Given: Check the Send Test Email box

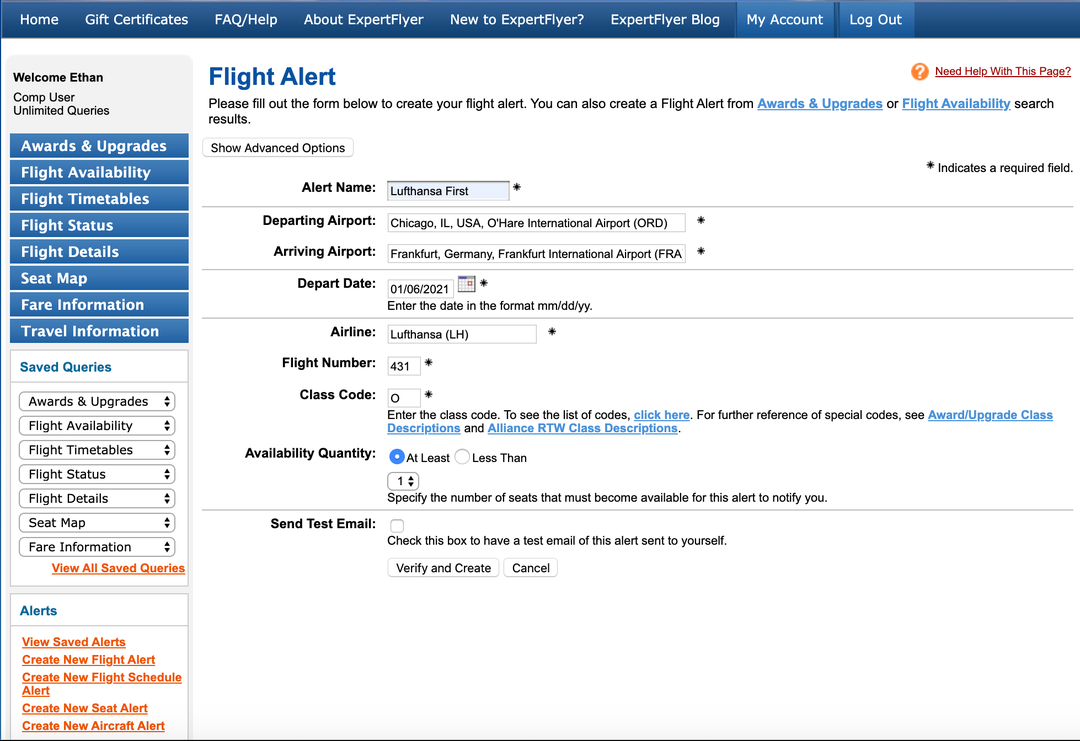Looking at the screenshot, I should [395, 525].
